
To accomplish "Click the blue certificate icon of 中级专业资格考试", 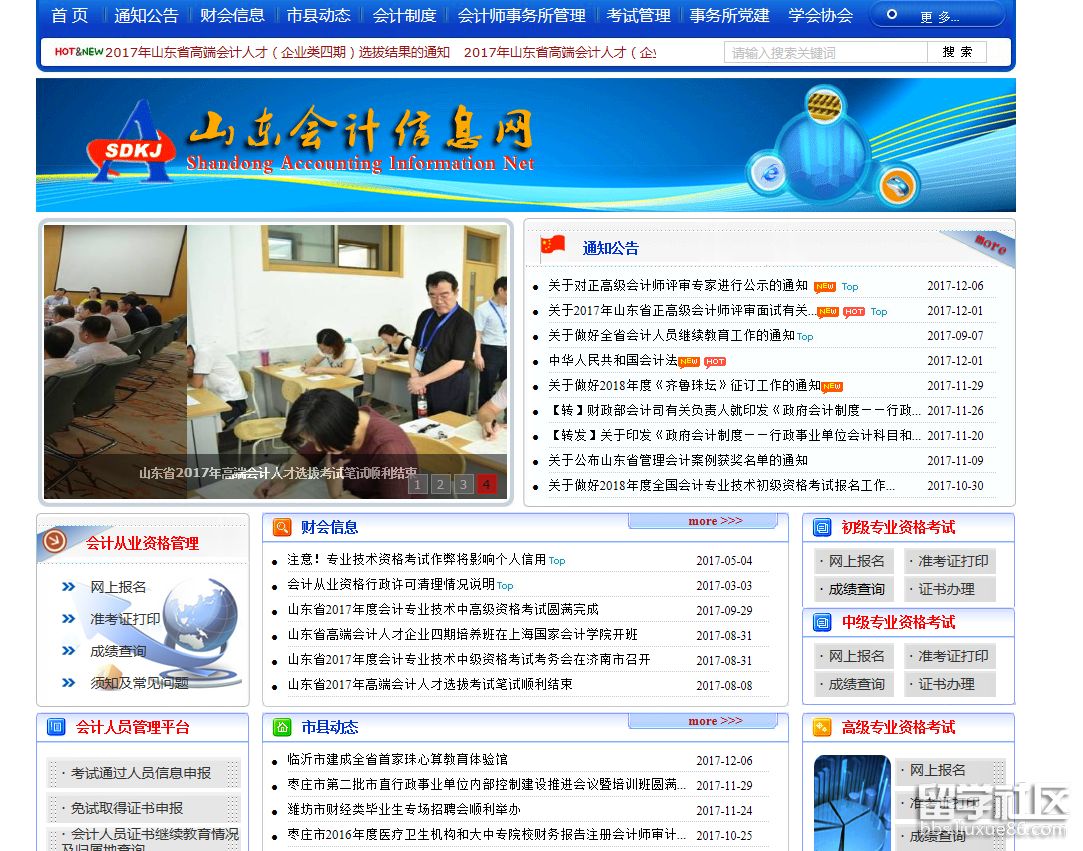I will pyautogui.click(x=821, y=622).
